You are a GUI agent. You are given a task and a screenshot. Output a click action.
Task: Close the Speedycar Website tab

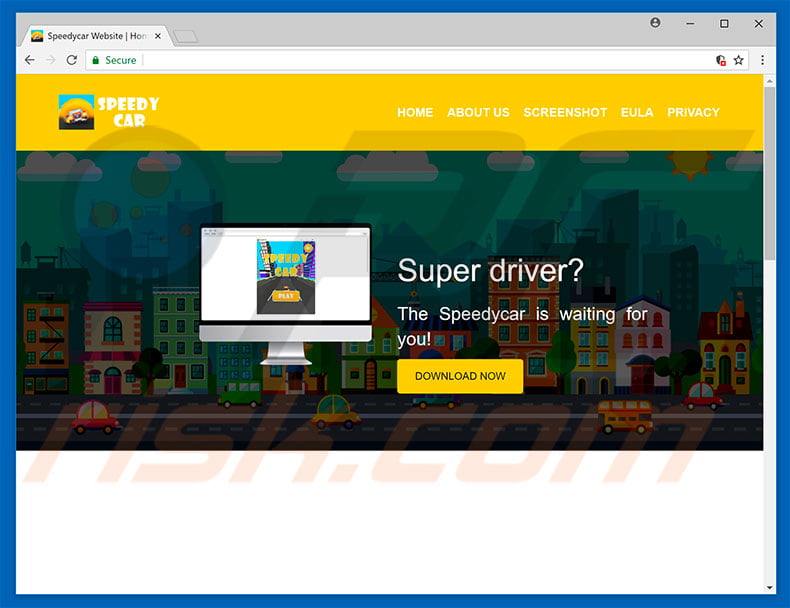point(158,36)
